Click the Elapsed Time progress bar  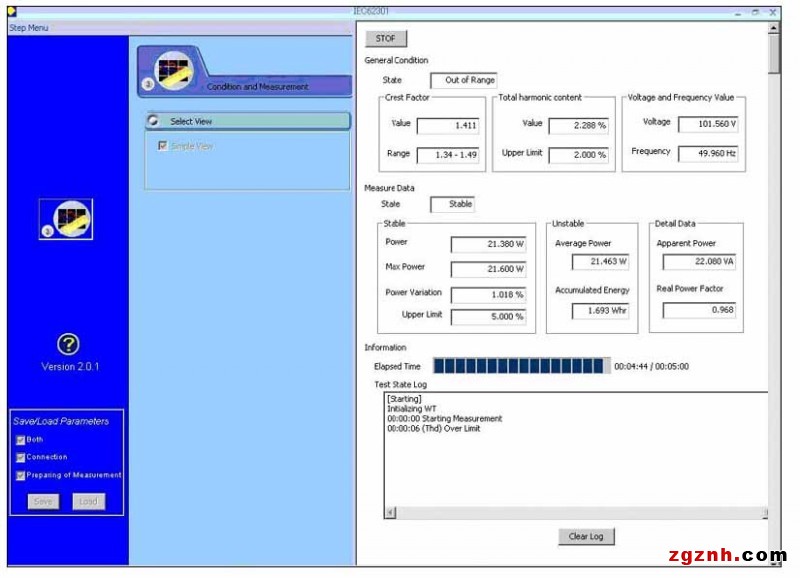[x=521, y=366]
